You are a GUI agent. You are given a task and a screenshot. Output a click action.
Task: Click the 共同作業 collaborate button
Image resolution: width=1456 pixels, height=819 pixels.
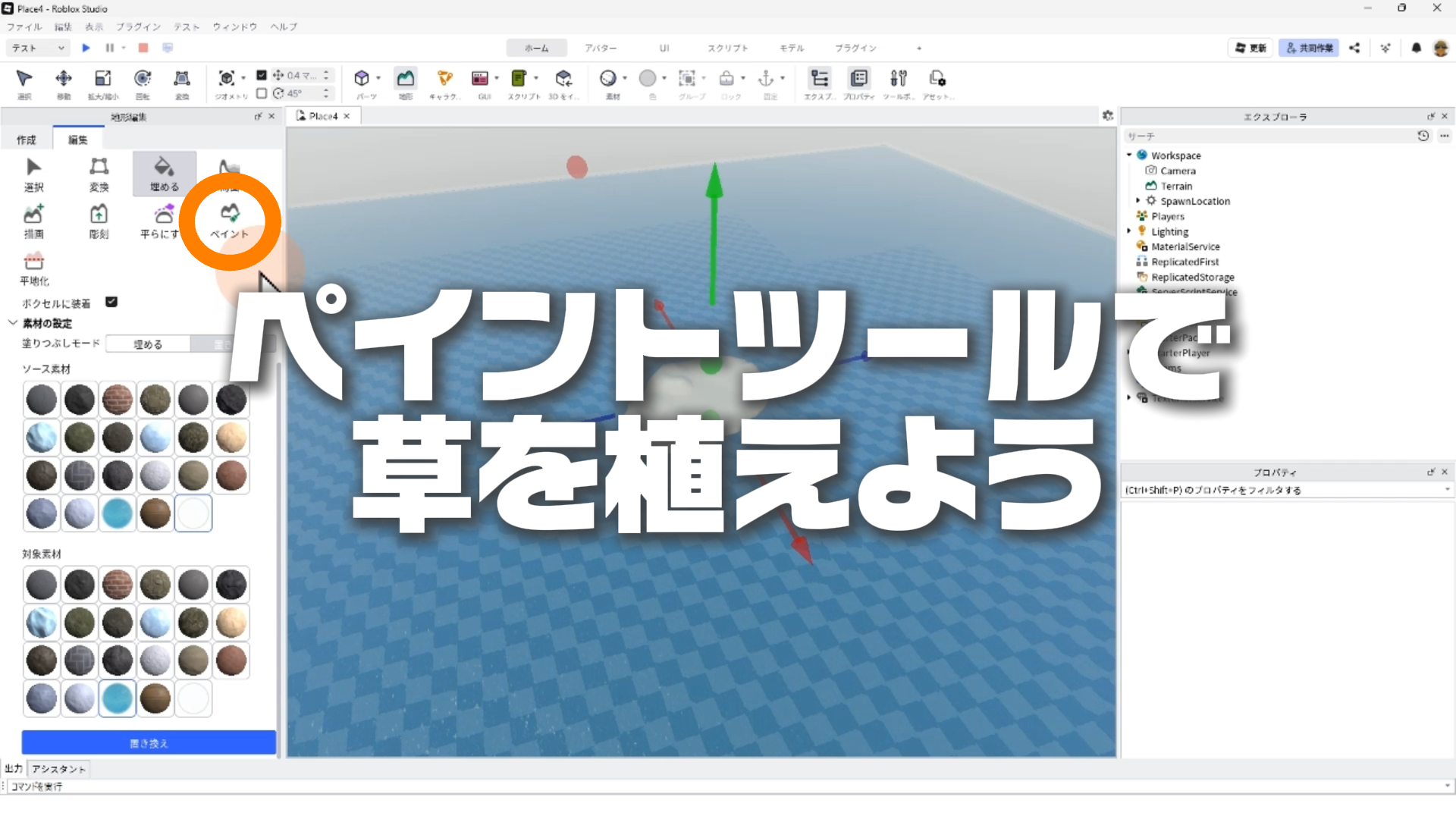pos(1309,48)
